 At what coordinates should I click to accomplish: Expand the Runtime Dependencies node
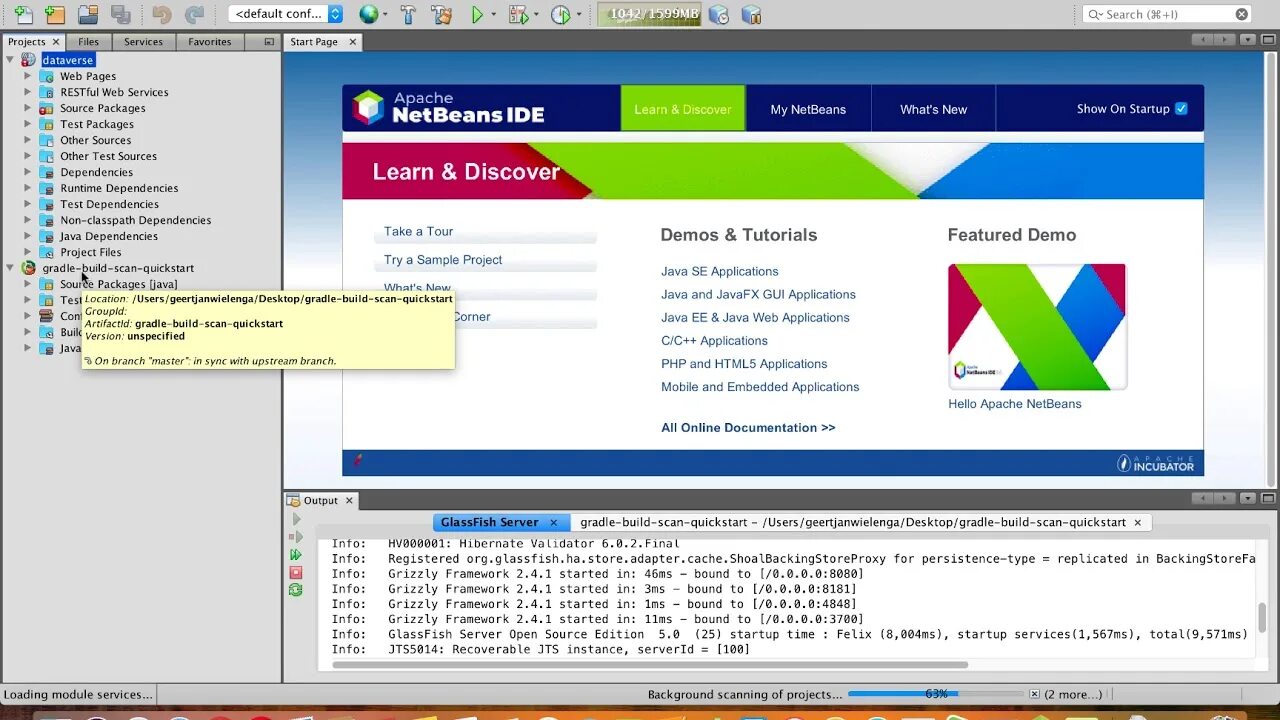tap(27, 188)
